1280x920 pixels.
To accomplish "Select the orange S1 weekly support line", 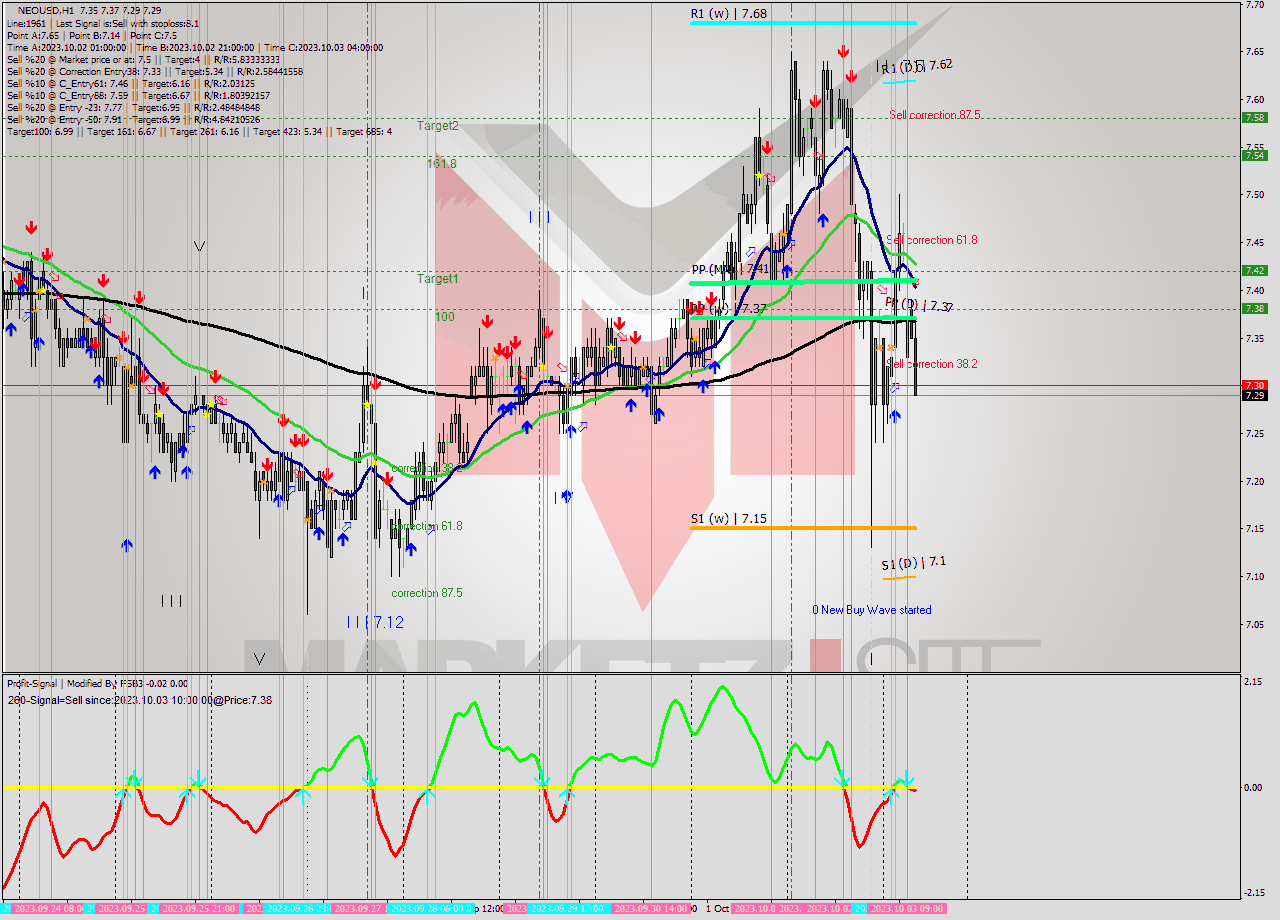I will 803,528.
